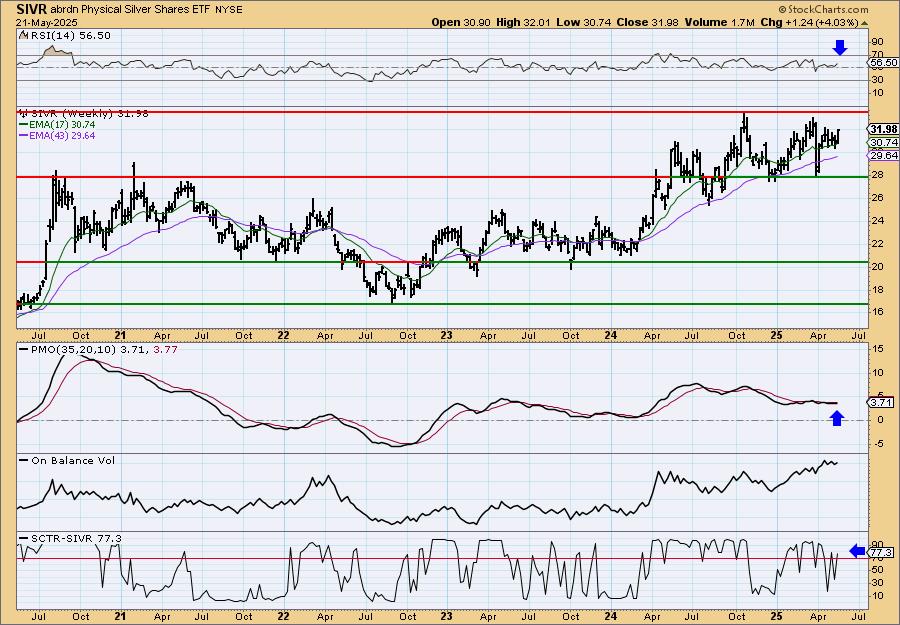Click the -5 label on PMO axis
The width and height of the screenshot is (900, 625).
877,443
